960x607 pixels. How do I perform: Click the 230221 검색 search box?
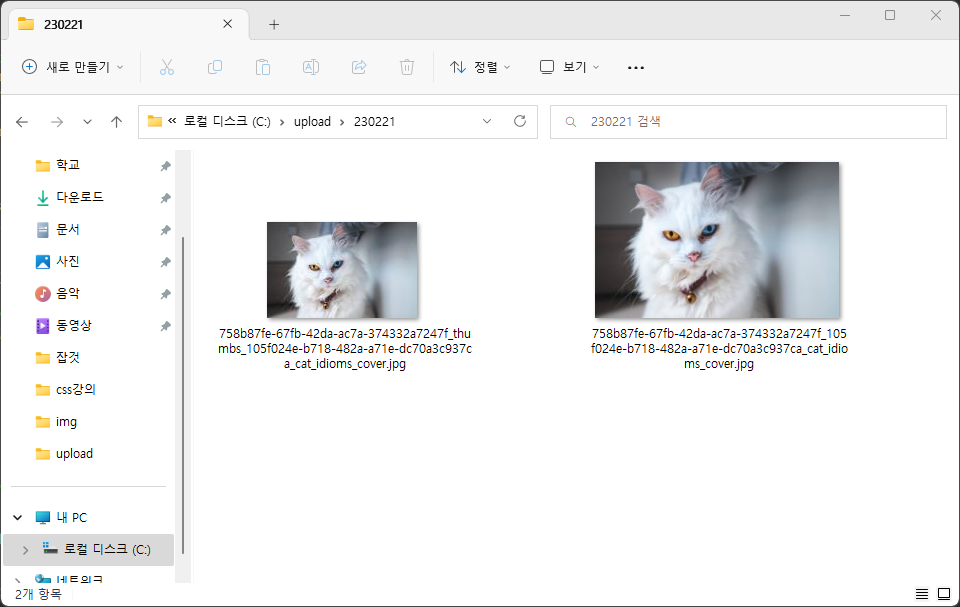(x=748, y=122)
